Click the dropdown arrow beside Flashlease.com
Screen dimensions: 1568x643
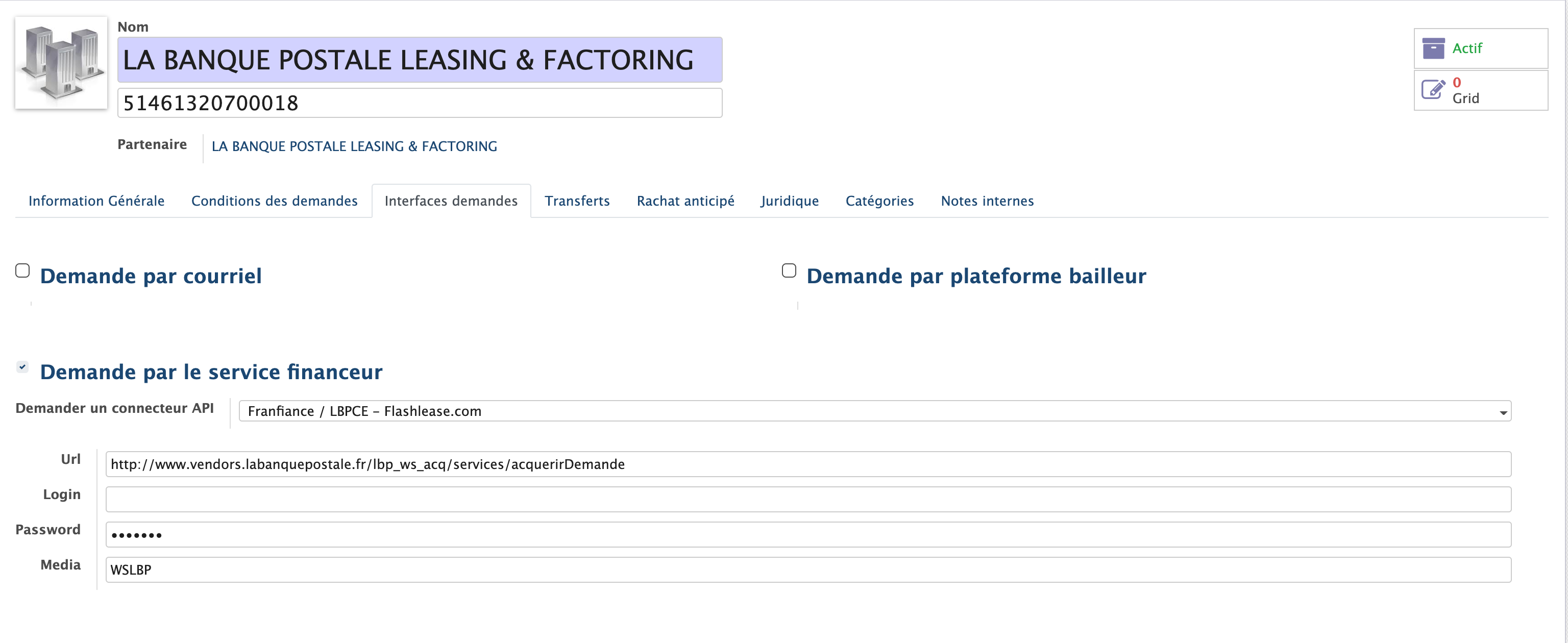point(1503,412)
